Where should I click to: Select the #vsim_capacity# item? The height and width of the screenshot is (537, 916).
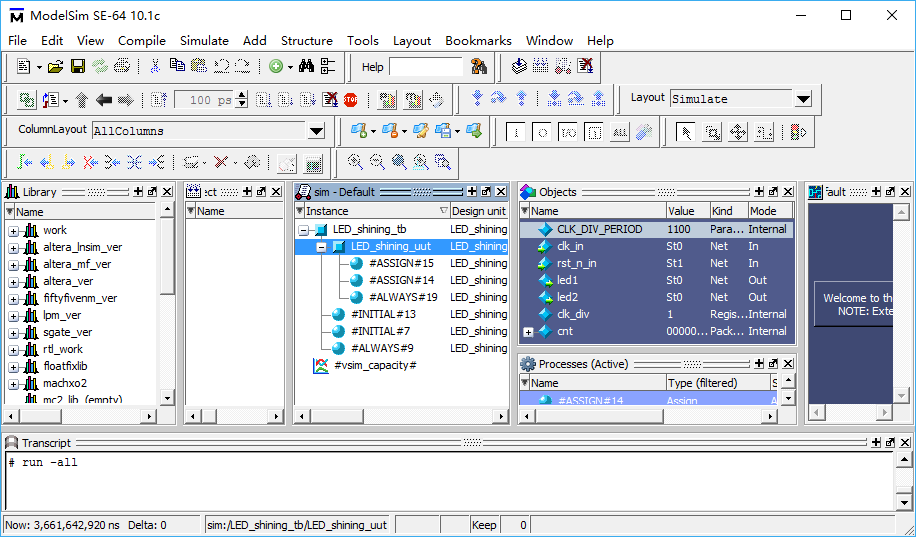pos(375,366)
